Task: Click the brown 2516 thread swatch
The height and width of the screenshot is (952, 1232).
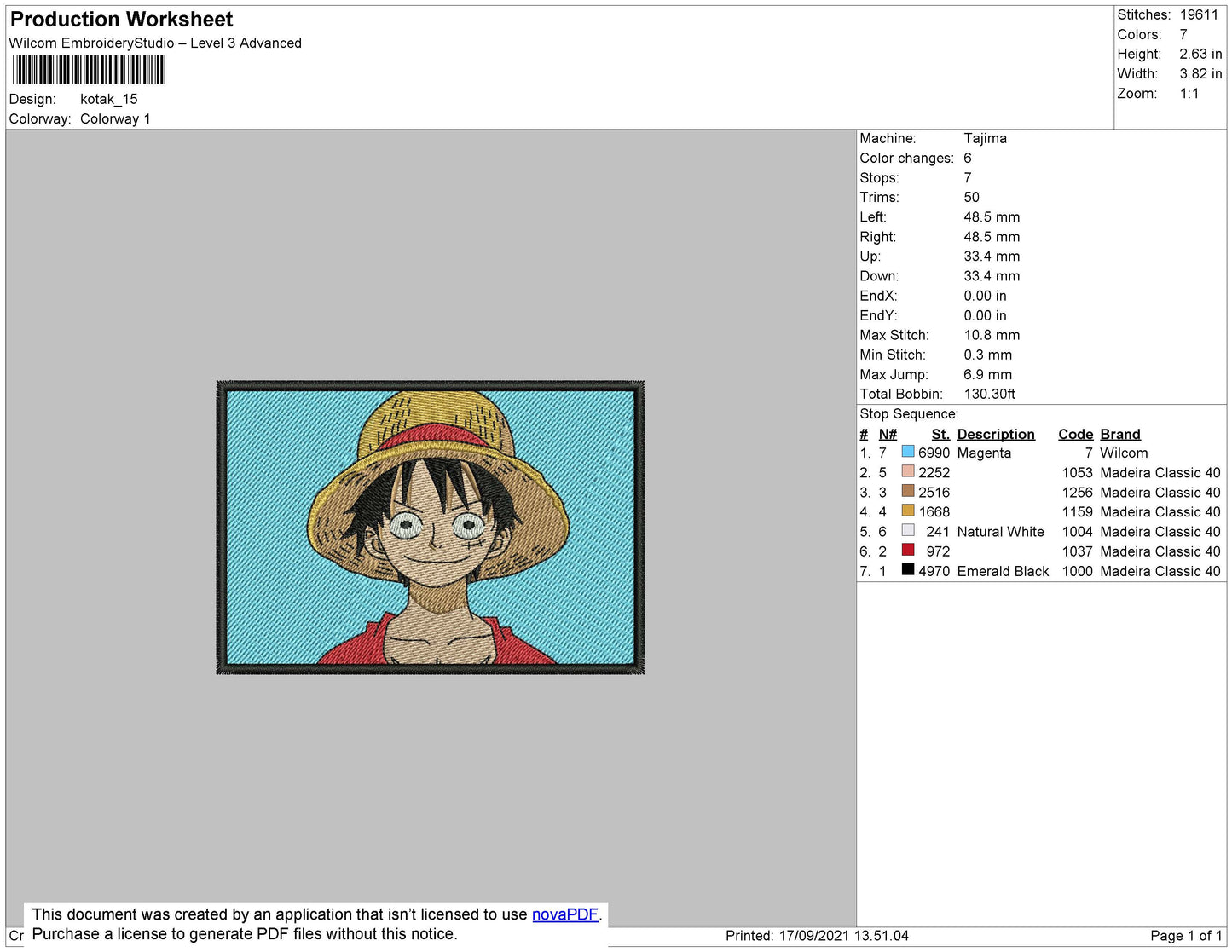Action: (908, 491)
